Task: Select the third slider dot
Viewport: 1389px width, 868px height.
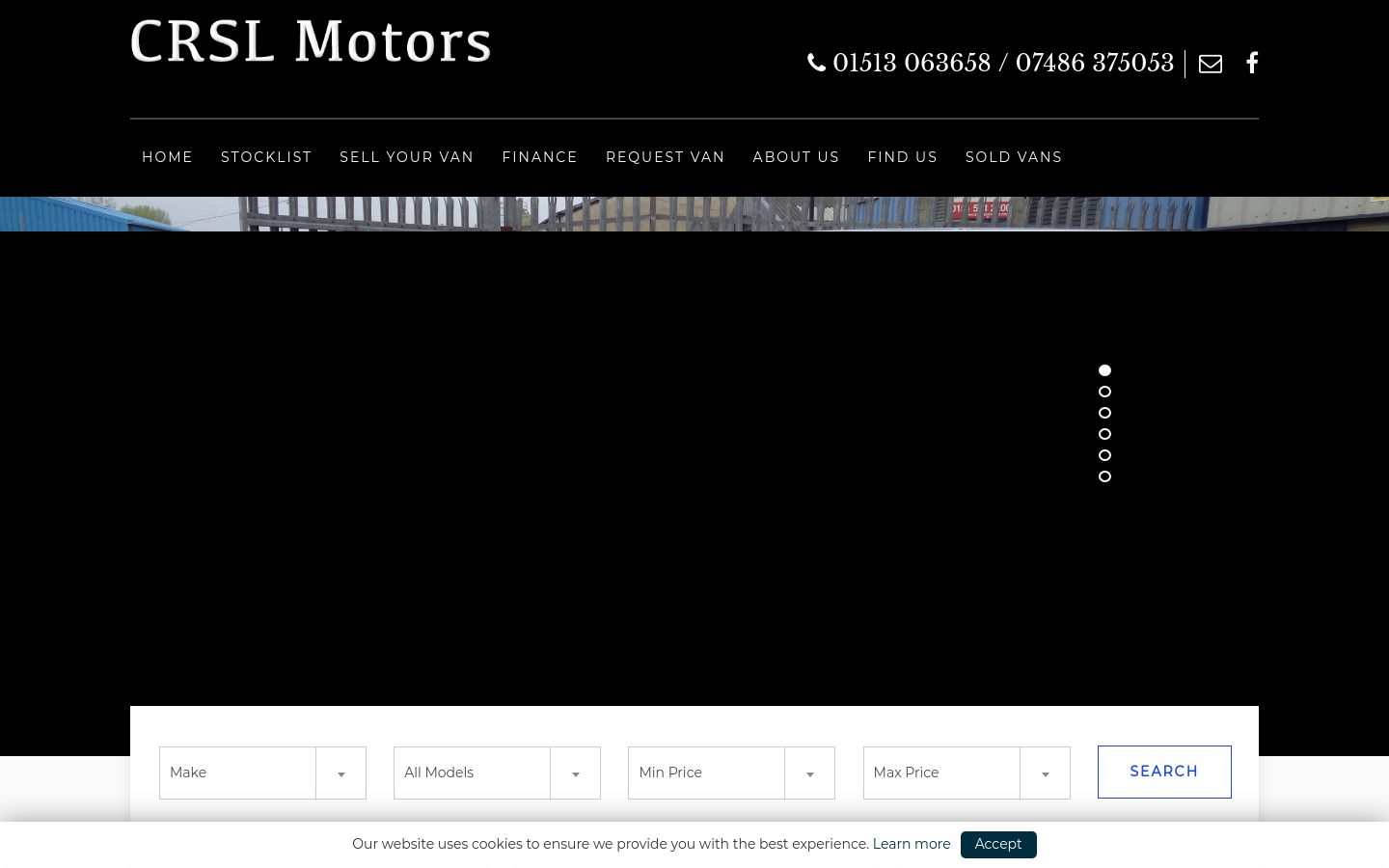Action: (1105, 413)
